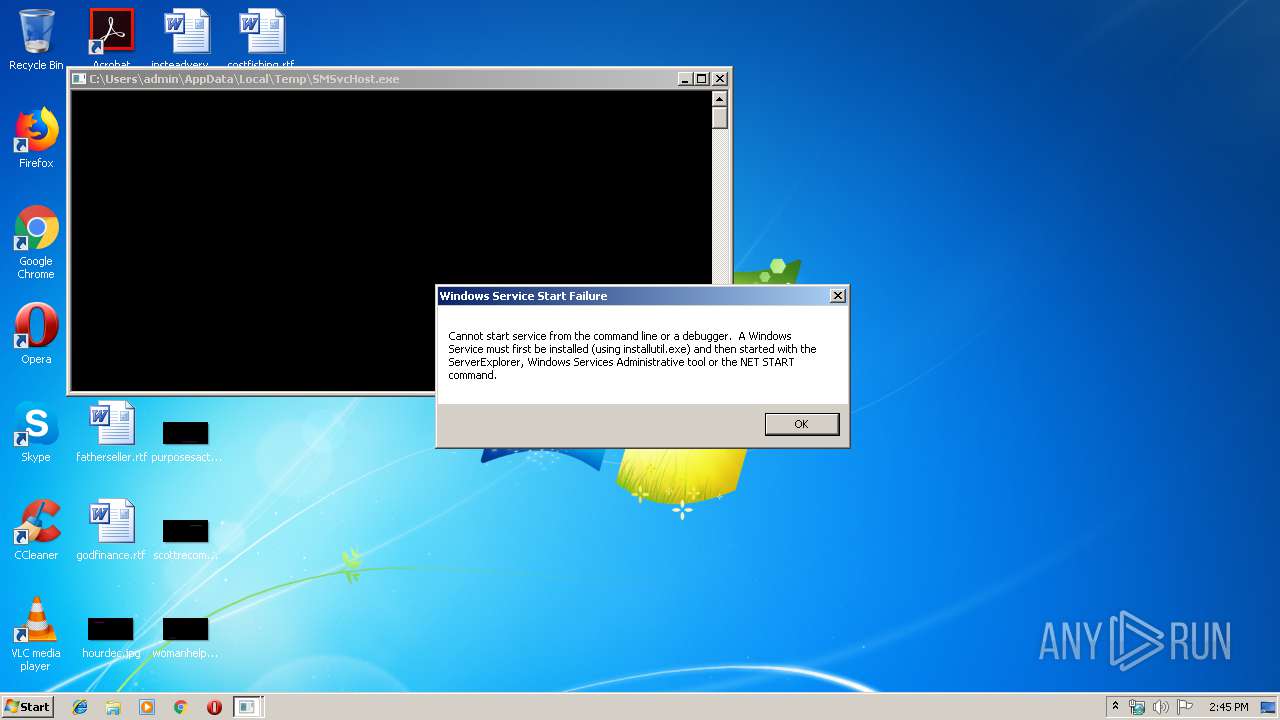Screen dimensions: 1280x720
Task: Select the womanhelp file icon
Action: (186, 637)
